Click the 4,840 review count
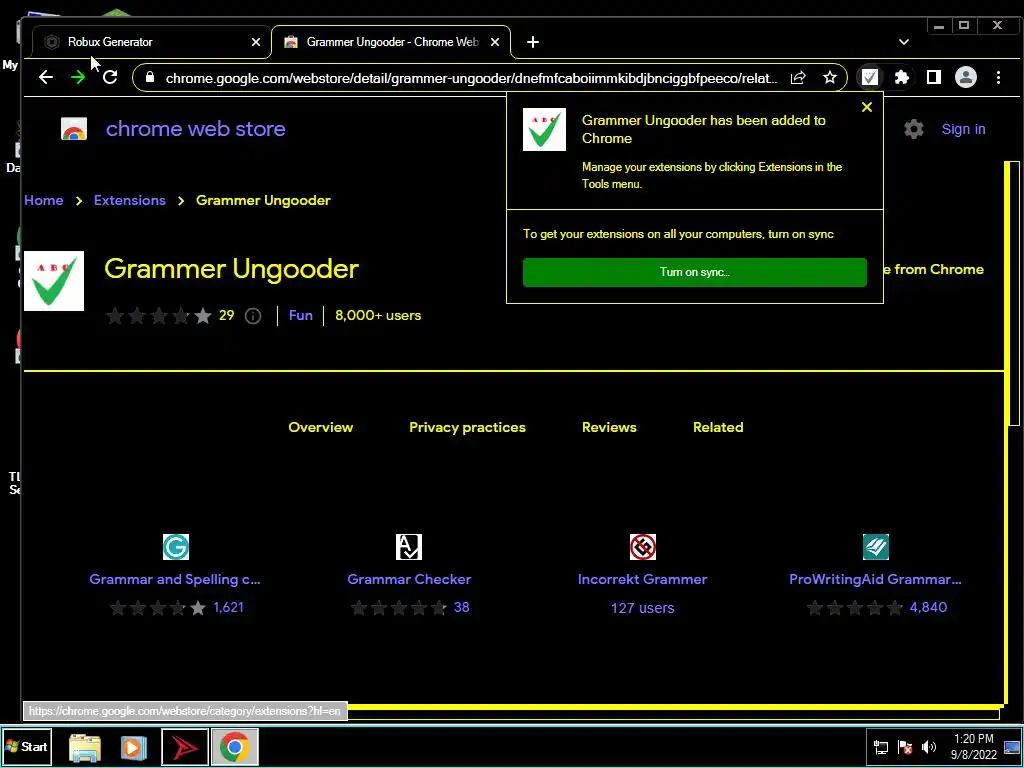Screen dimensions: 1024x768 tap(928, 607)
